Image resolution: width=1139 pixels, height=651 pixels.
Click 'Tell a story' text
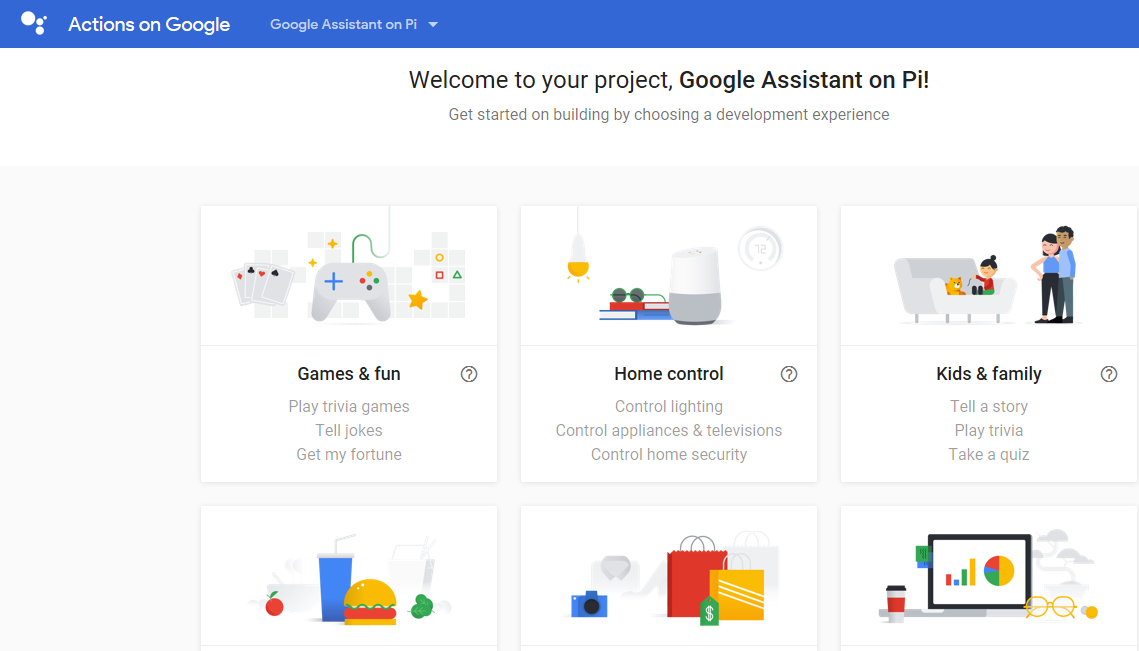point(989,407)
